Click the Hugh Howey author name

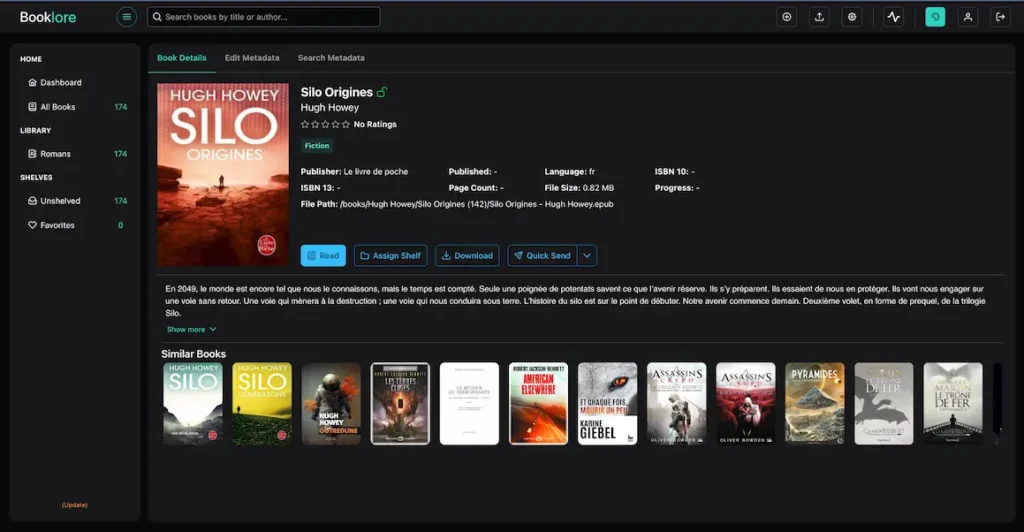pos(330,108)
